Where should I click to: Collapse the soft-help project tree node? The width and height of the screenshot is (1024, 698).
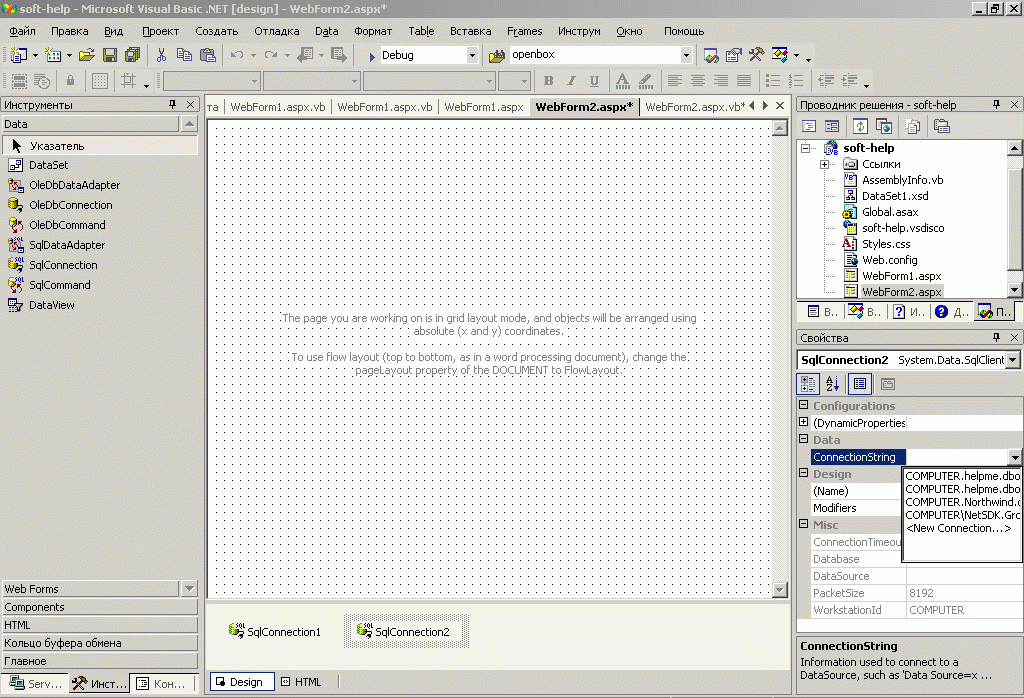point(806,148)
